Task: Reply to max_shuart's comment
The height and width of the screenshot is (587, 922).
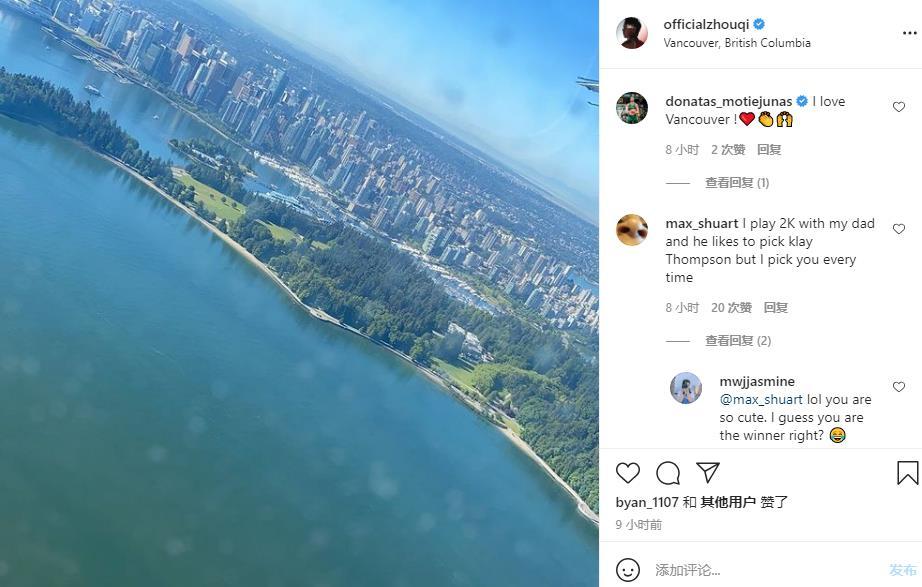Action: (776, 308)
